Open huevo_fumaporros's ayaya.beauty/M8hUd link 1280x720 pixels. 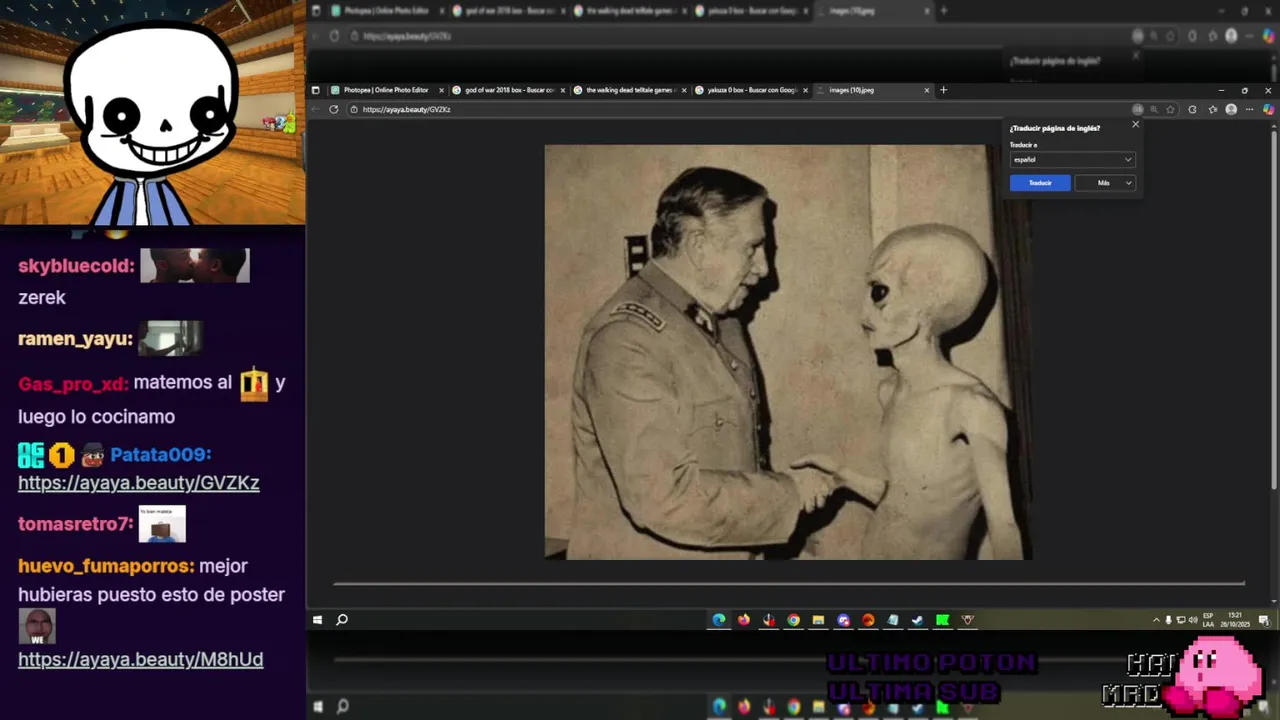coord(141,660)
